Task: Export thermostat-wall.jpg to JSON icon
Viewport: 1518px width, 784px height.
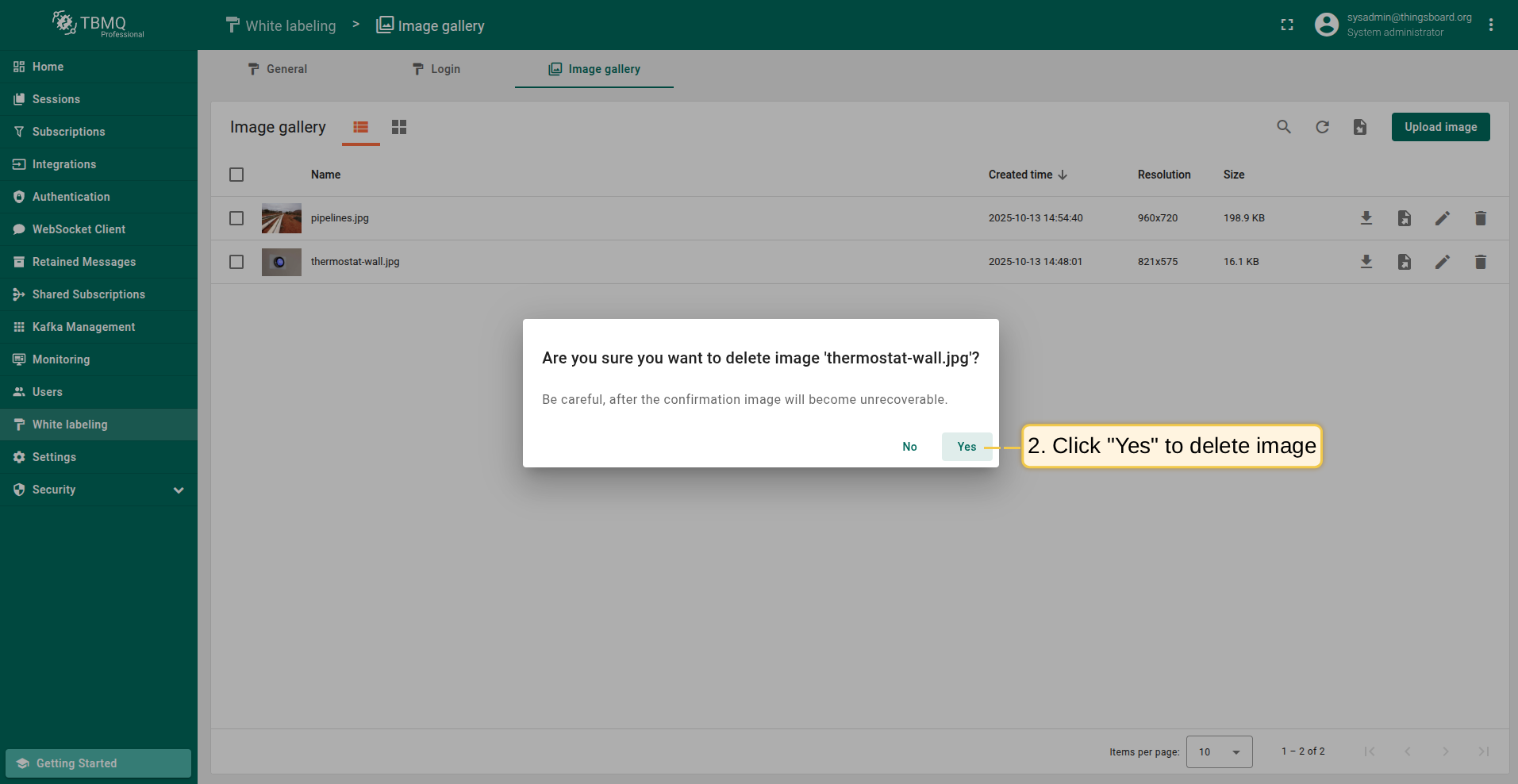Action: pos(1404,262)
